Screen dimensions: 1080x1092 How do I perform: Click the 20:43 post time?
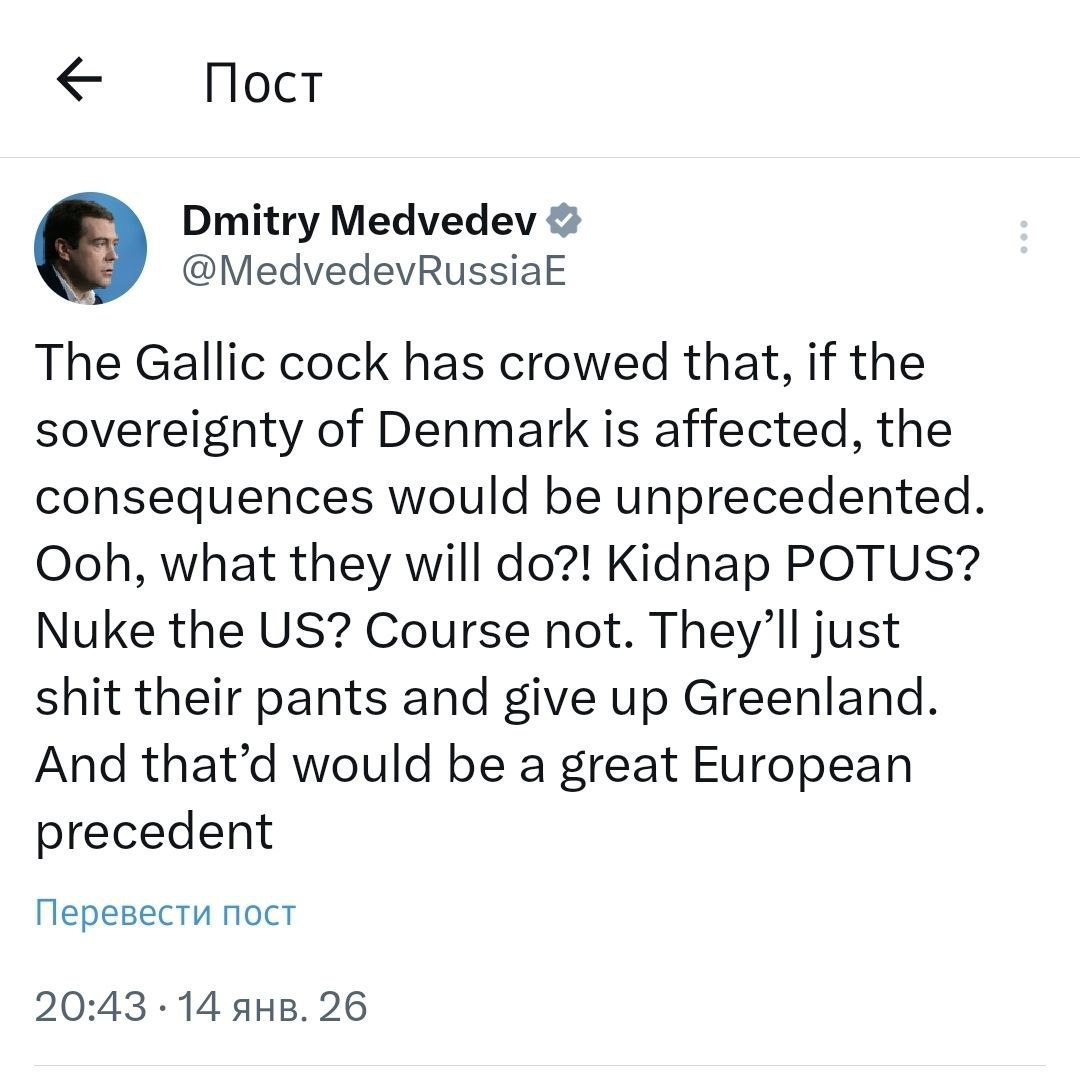tap(90, 1006)
